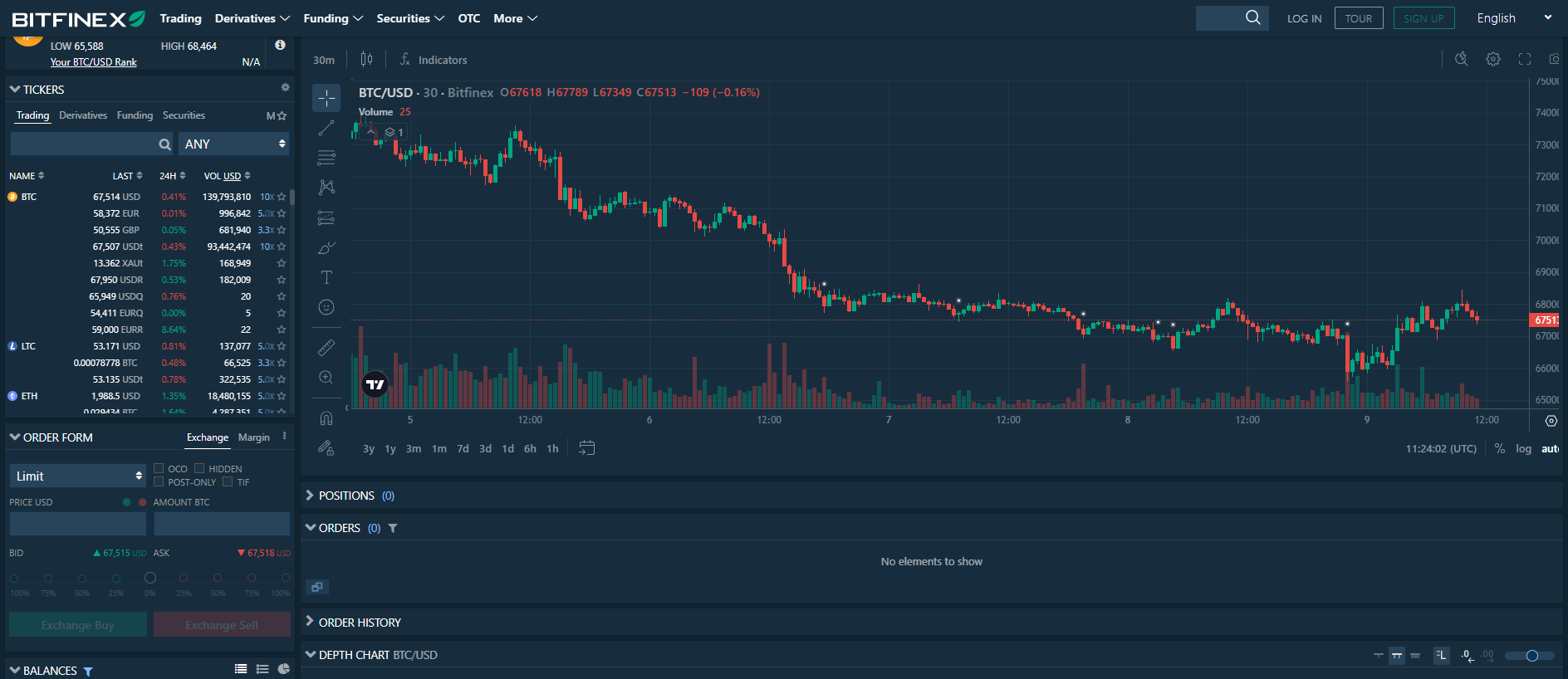Open the emoji icons tool

tap(326, 307)
